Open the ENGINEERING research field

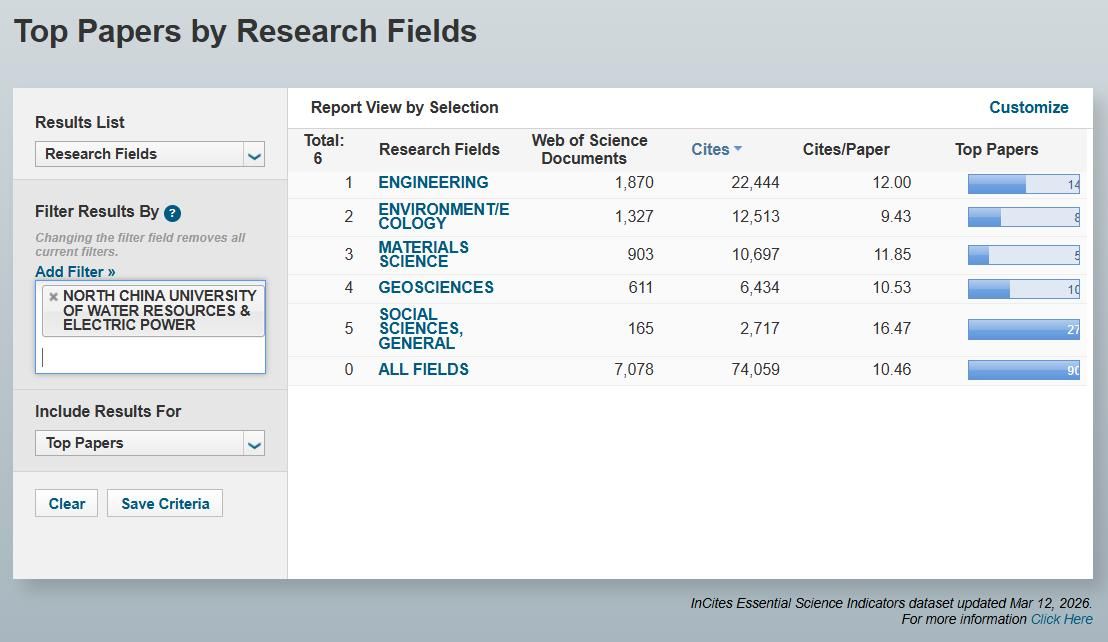pos(433,182)
